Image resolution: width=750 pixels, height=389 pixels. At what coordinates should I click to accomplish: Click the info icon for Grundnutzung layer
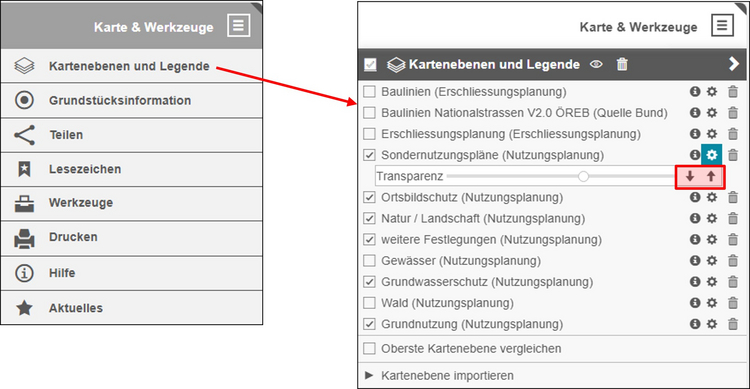click(x=695, y=324)
